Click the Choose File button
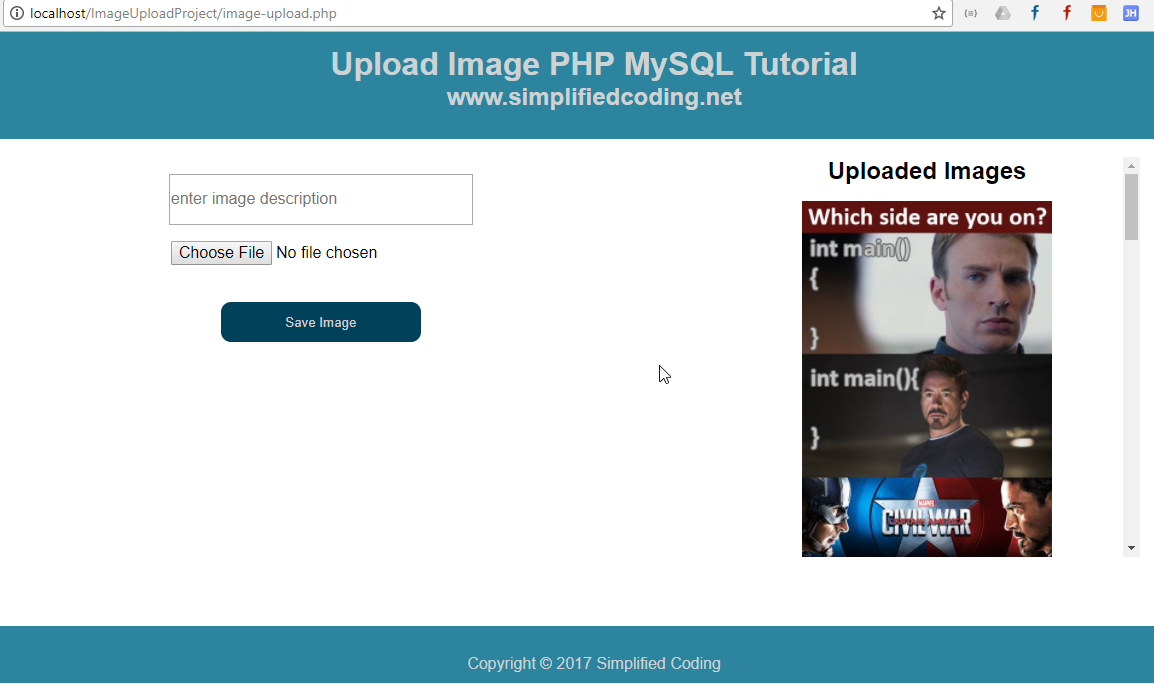 click(221, 253)
